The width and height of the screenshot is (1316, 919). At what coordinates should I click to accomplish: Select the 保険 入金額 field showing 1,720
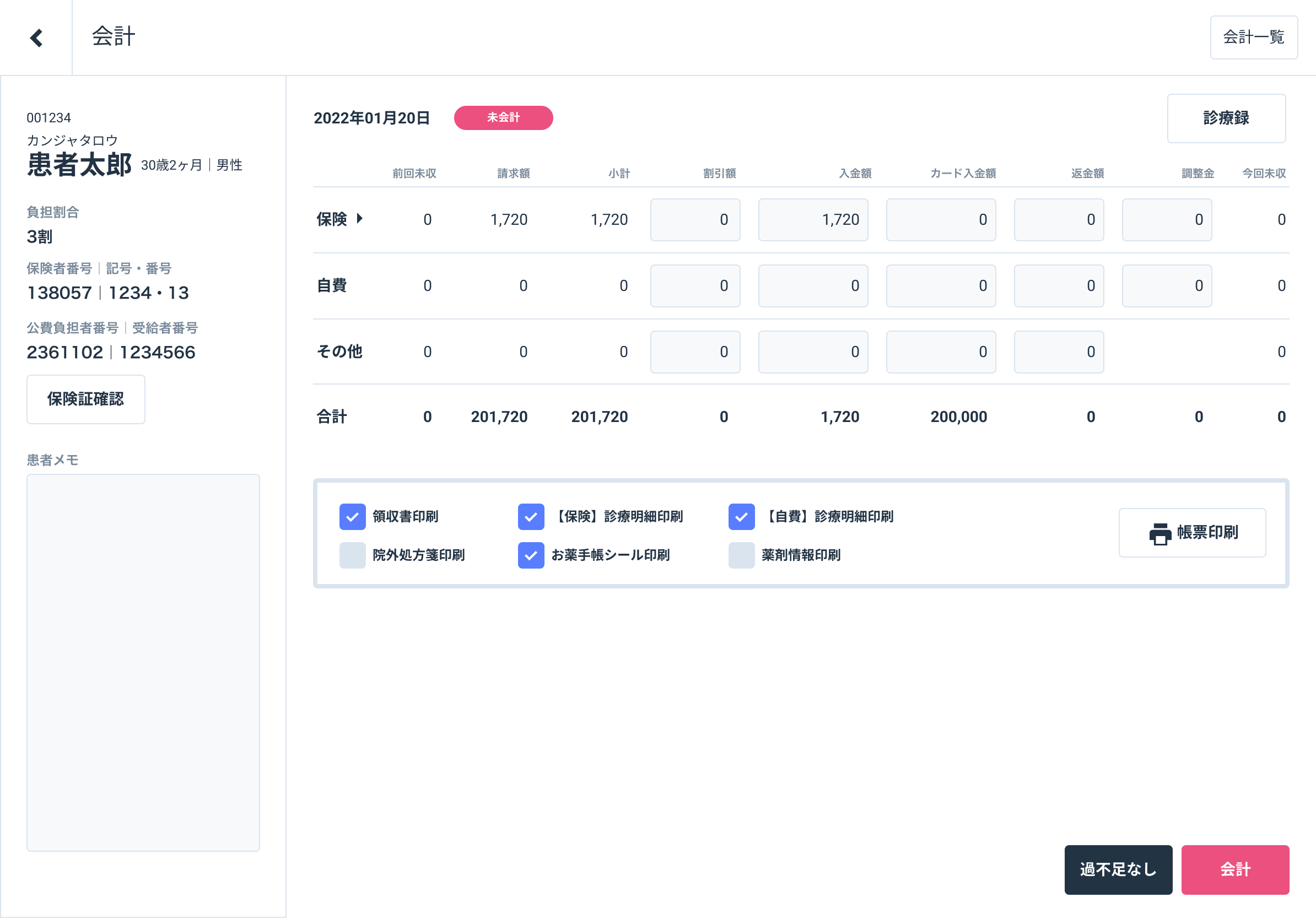pos(812,219)
